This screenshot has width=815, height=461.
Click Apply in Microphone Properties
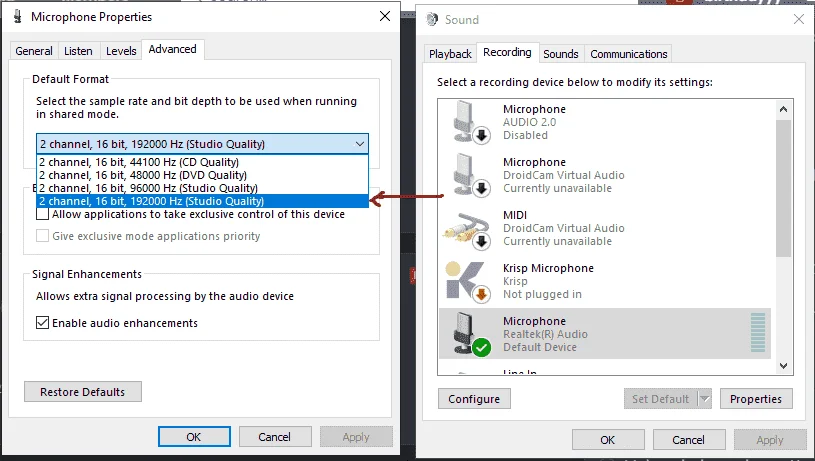pyautogui.click(x=356, y=437)
